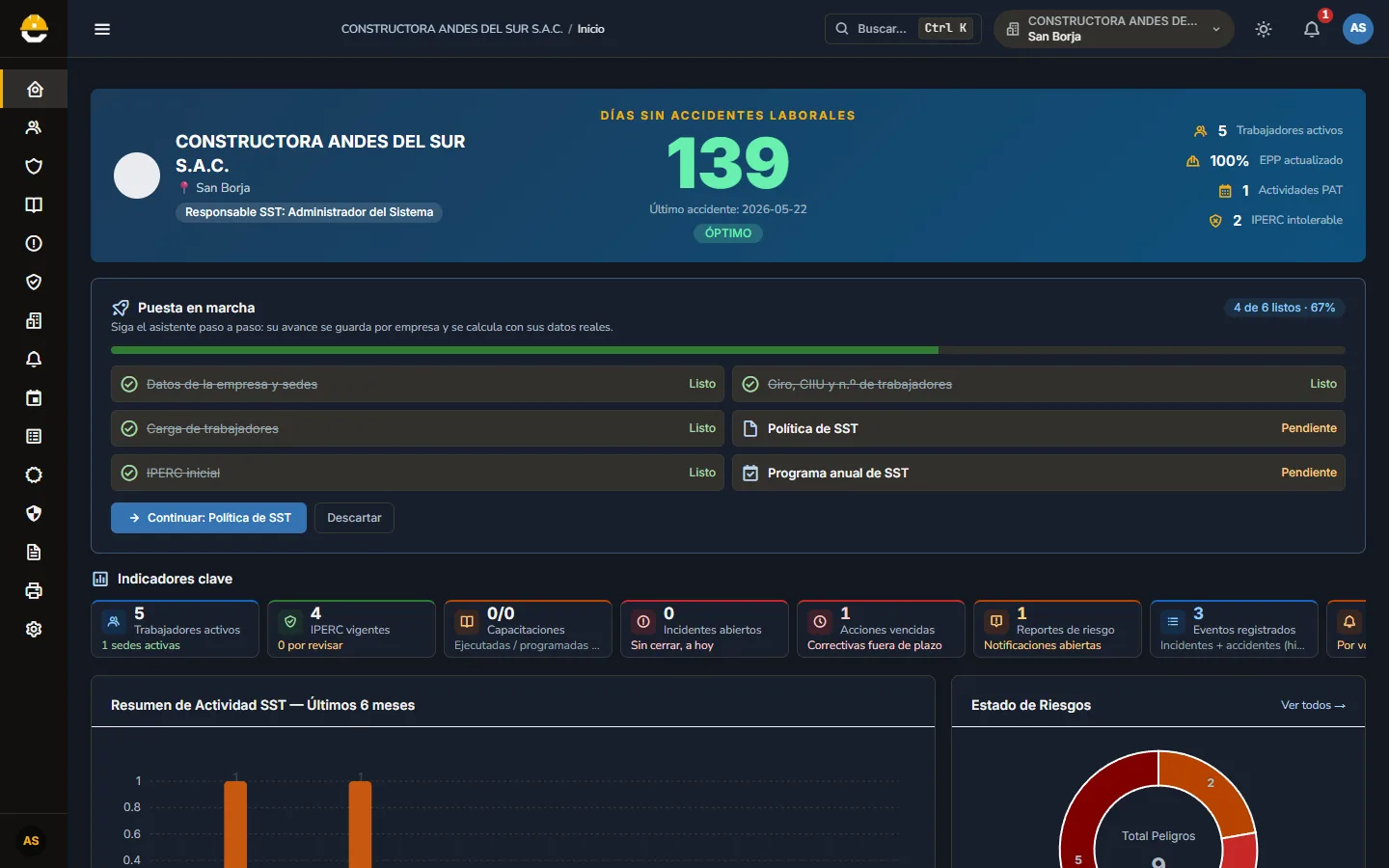1389x868 pixels.
Task: Toggle the hamburger menu button
Action: (102, 29)
